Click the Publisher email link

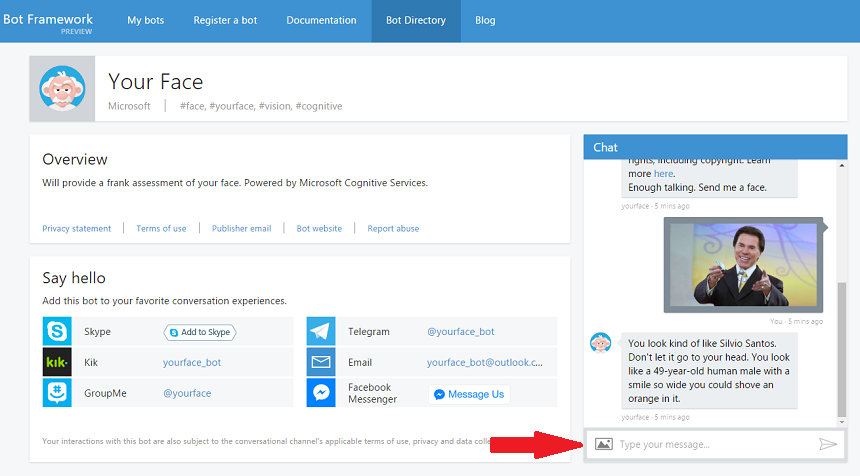pyautogui.click(x=241, y=229)
